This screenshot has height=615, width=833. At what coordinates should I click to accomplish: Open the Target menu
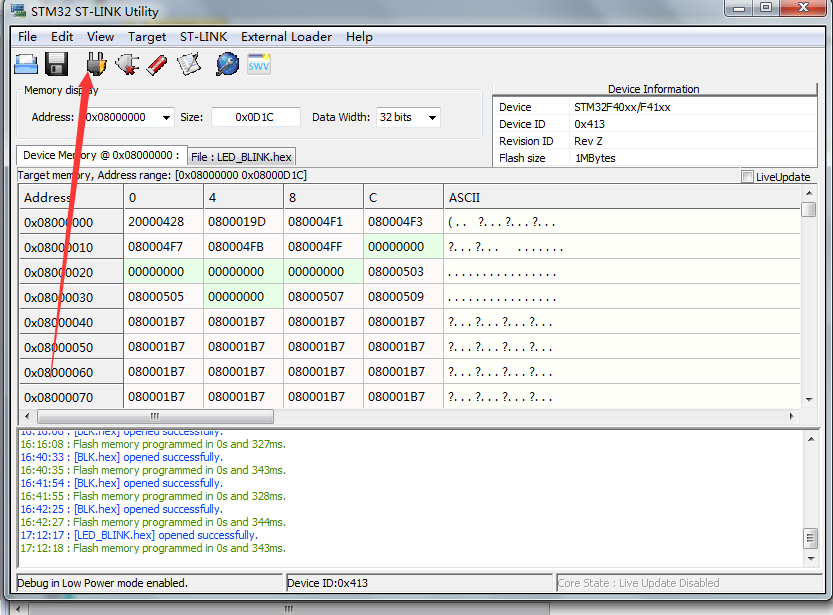(x=147, y=37)
